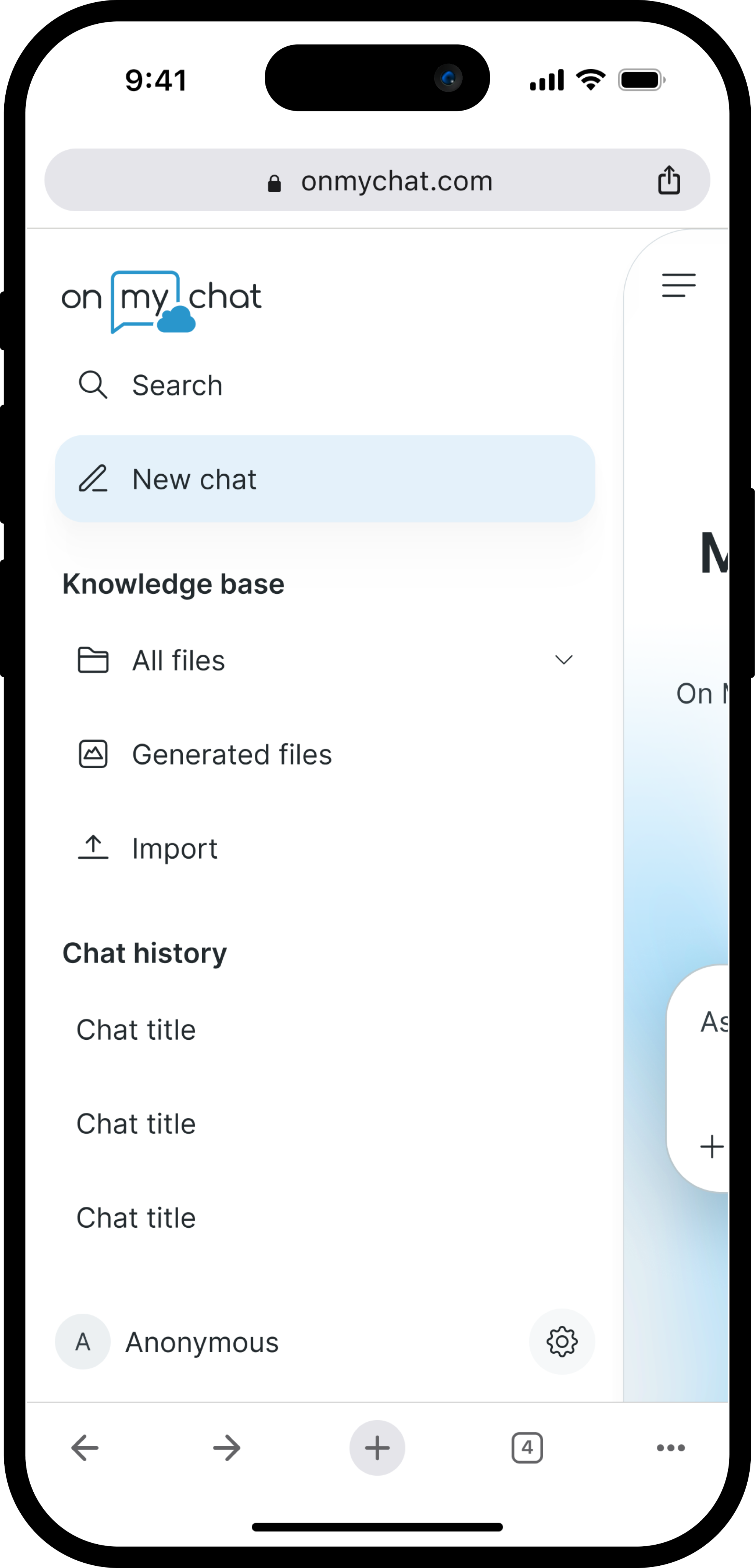Tap the onmychat.com address bar
Viewport: 755px width, 1568px height.
point(377,181)
